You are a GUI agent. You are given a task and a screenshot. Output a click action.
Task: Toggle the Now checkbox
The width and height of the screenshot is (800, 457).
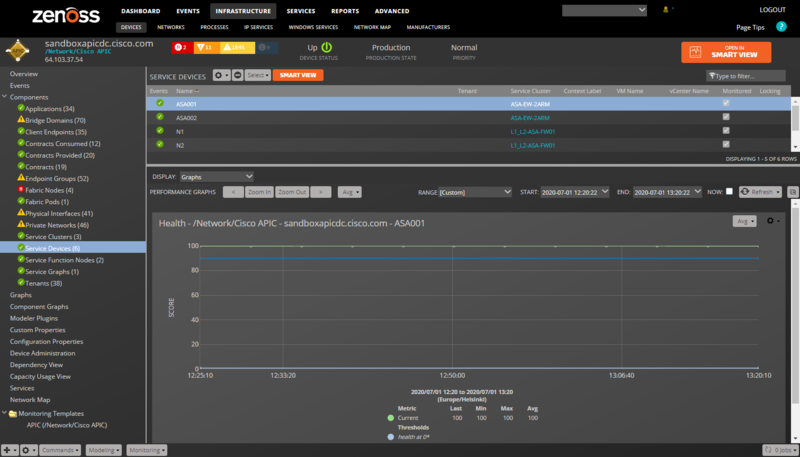coord(729,191)
